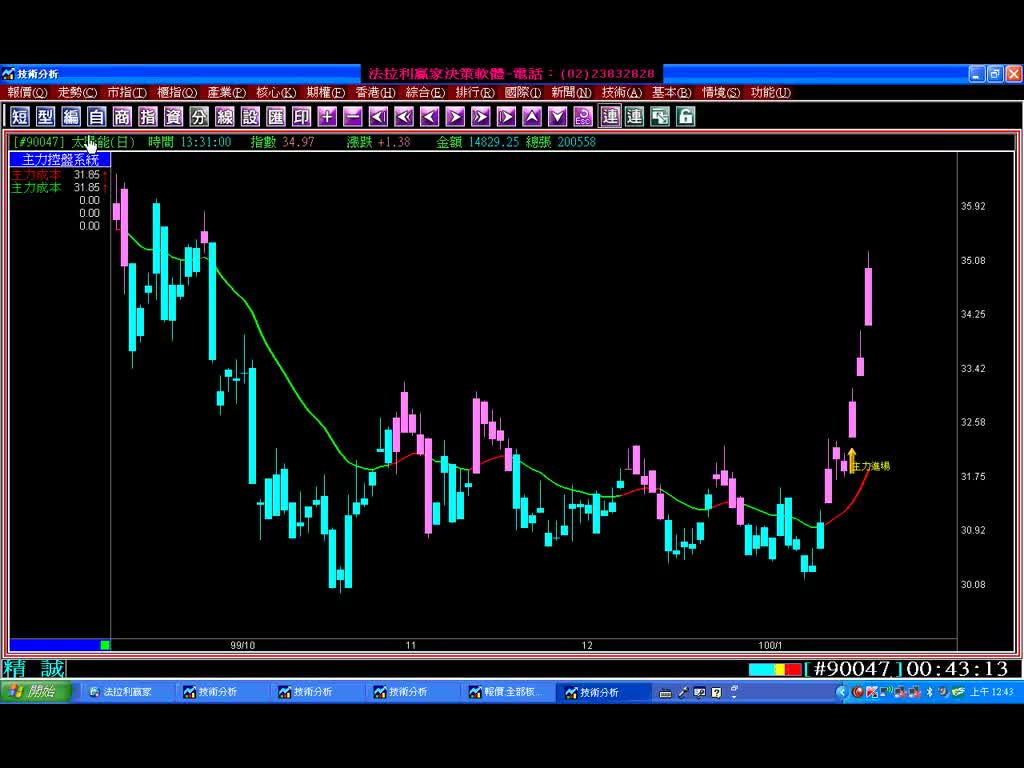1024x768 pixels.
Task: Rewind using the double-left-arrow icon
Action: click(404, 117)
